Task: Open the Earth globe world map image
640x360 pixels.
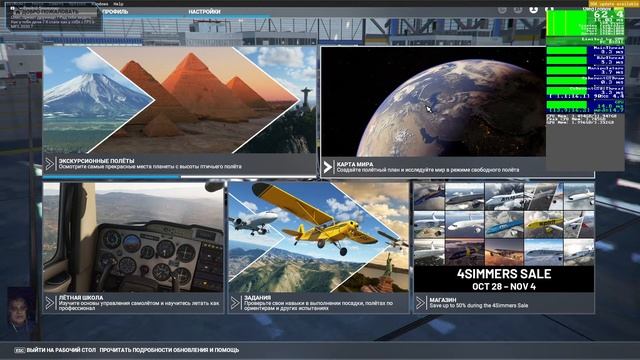Action: (x=433, y=101)
